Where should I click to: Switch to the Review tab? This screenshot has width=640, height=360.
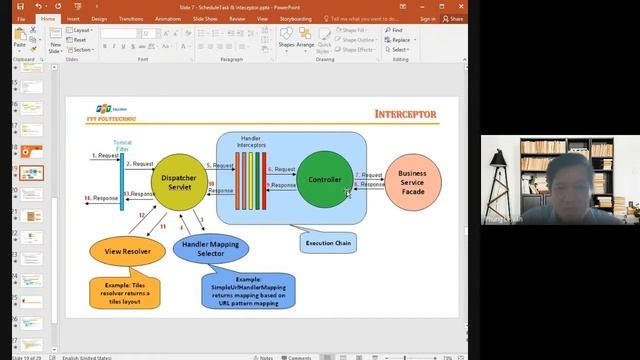tap(237, 19)
